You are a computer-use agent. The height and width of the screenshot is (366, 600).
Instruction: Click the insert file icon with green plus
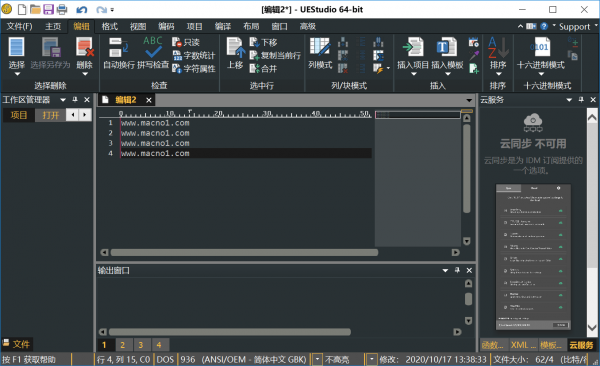pos(474,69)
